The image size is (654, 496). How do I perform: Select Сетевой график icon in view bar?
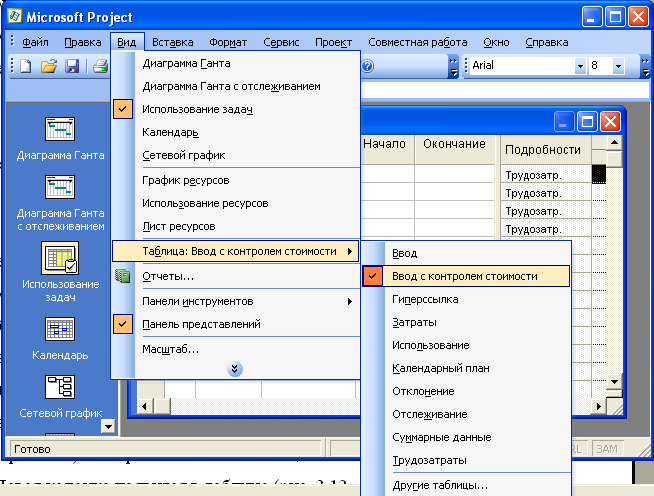tap(60, 387)
